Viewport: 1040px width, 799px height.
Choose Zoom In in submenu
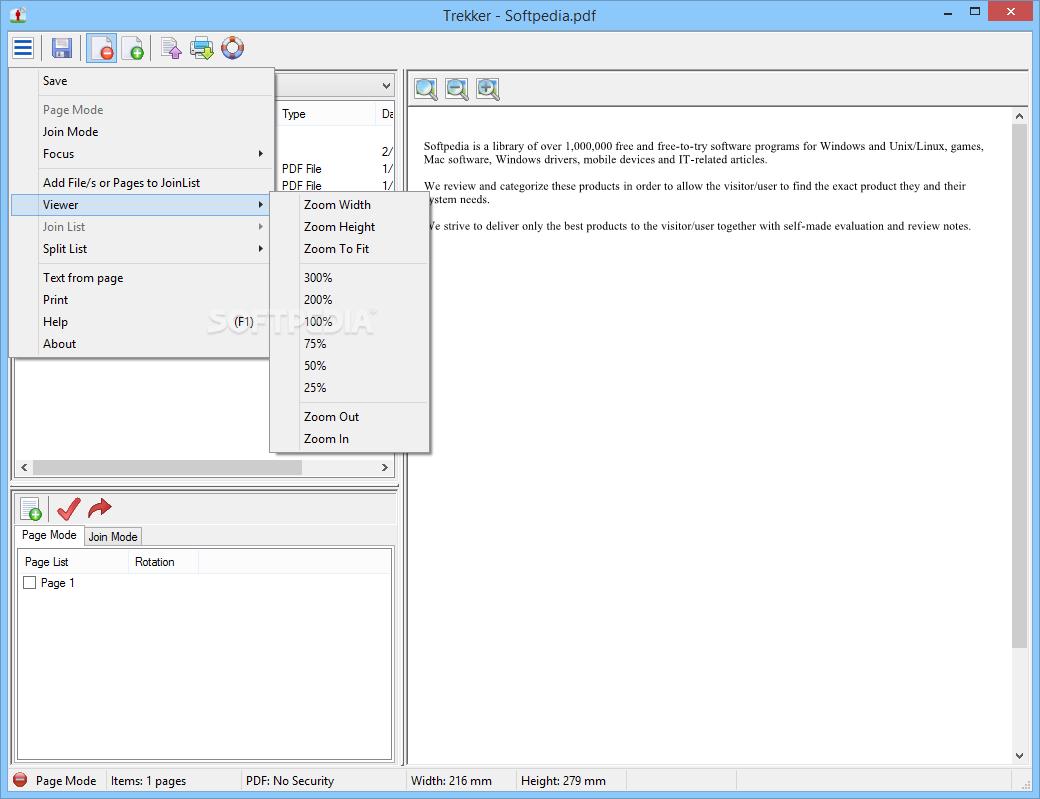coord(350,438)
